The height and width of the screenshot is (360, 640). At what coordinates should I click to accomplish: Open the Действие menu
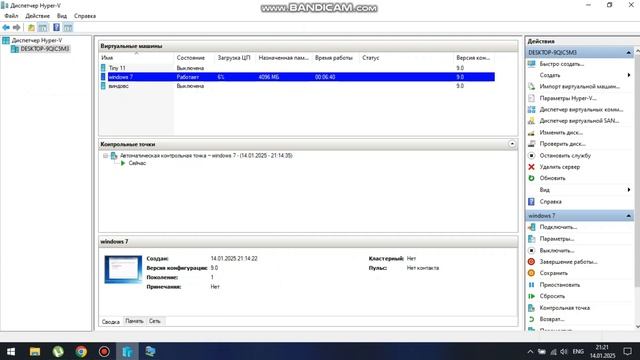point(38,16)
